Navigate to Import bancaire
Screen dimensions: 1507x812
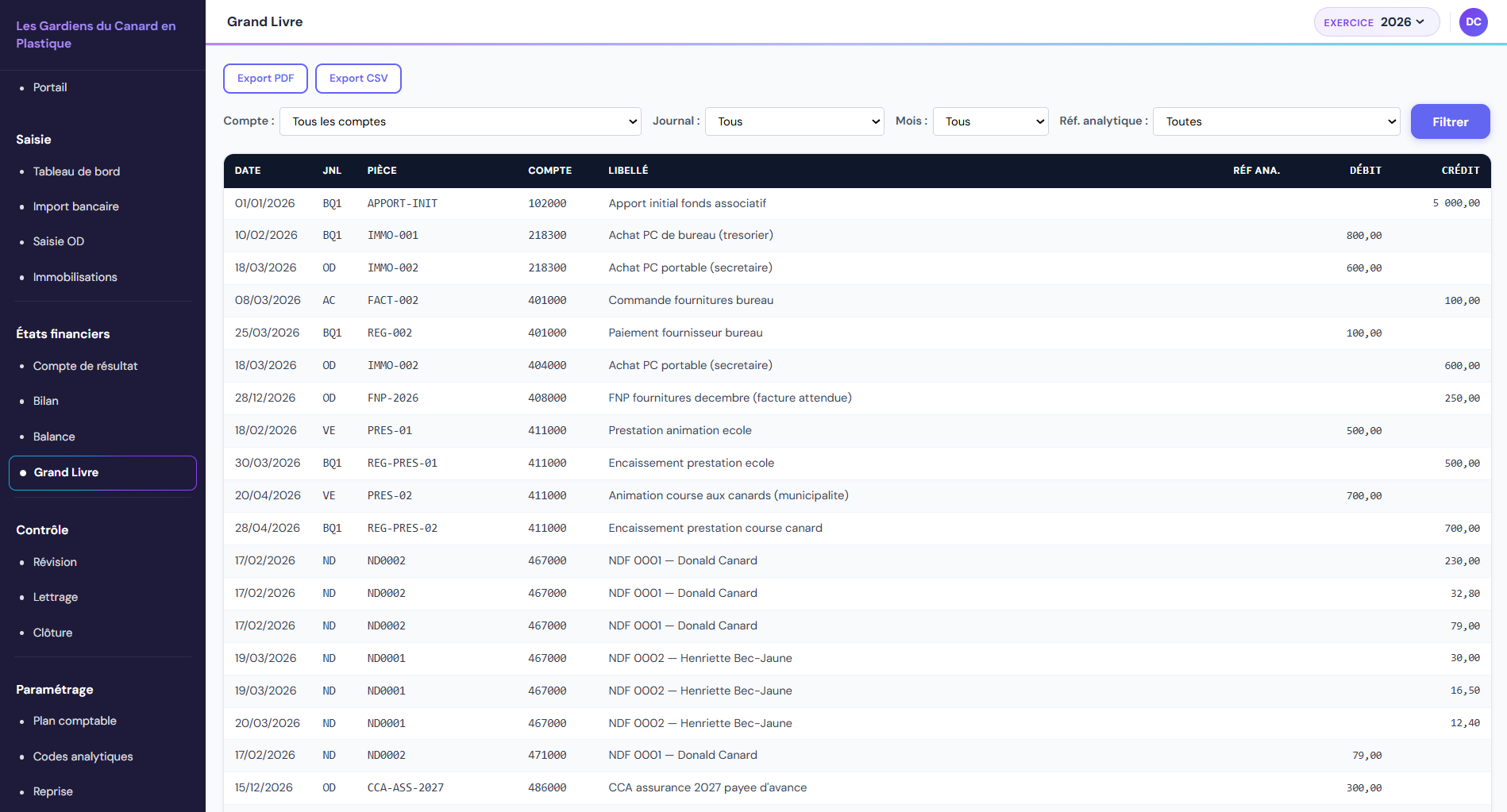(x=75, y=206)
